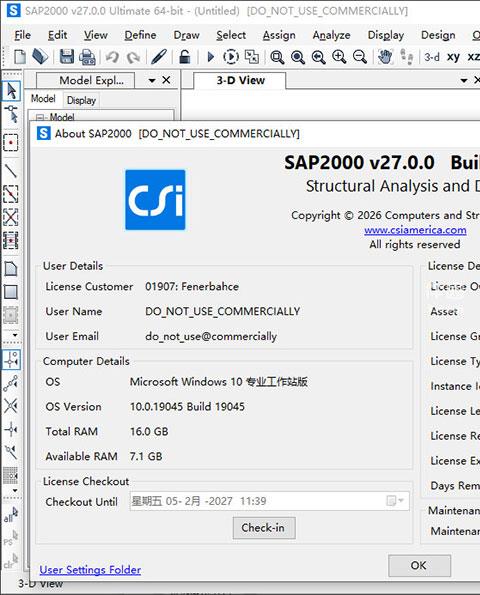
Task: Toggle the Lock/Unlock Model padlock
Action: (184, 57)
